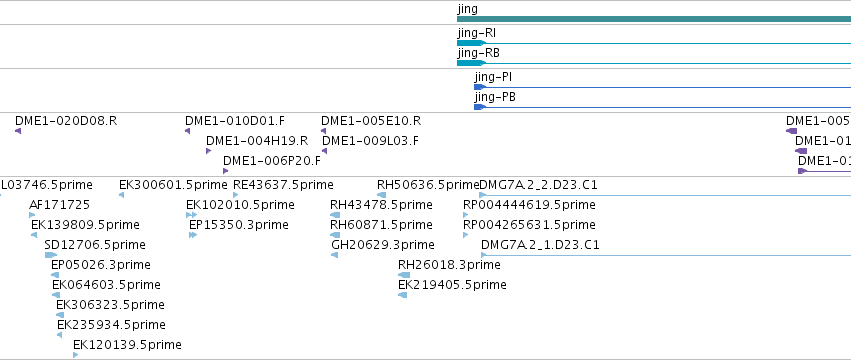Open the AF171725 EST label
The height and width of the screenshot is (360, 851).
tap(60, 205)
